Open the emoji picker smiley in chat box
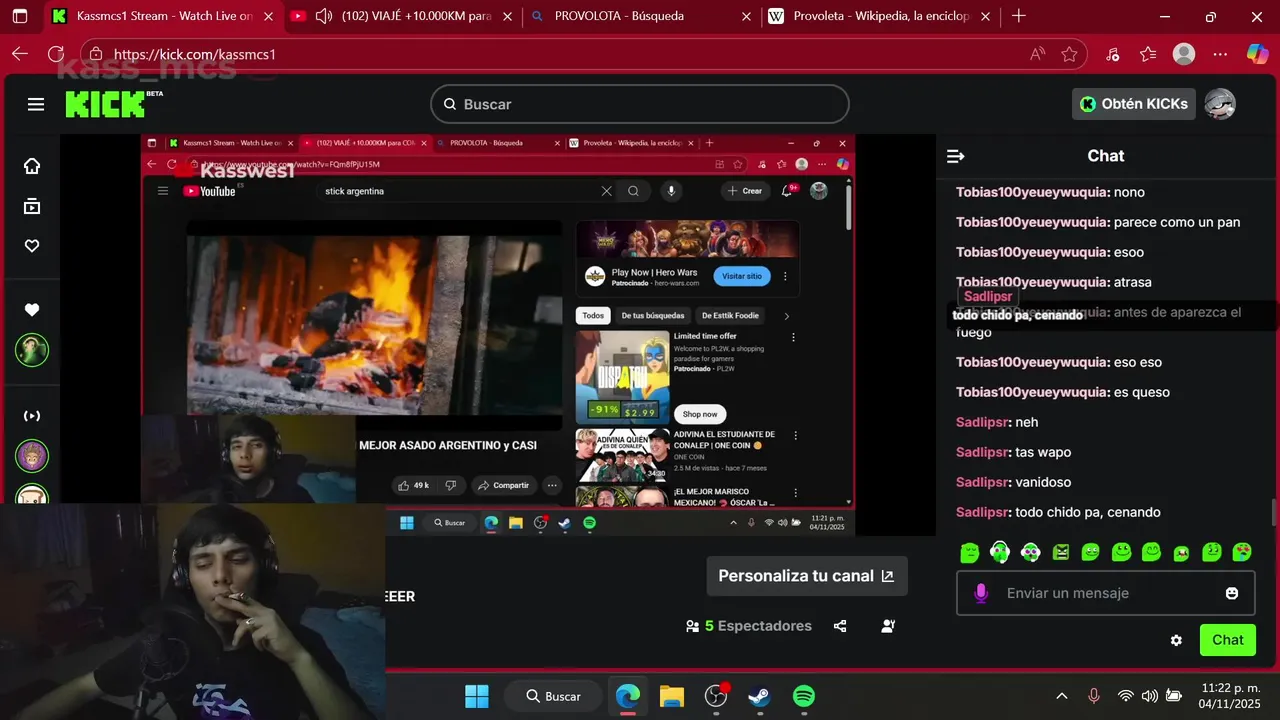 [x=1232, y=593]
